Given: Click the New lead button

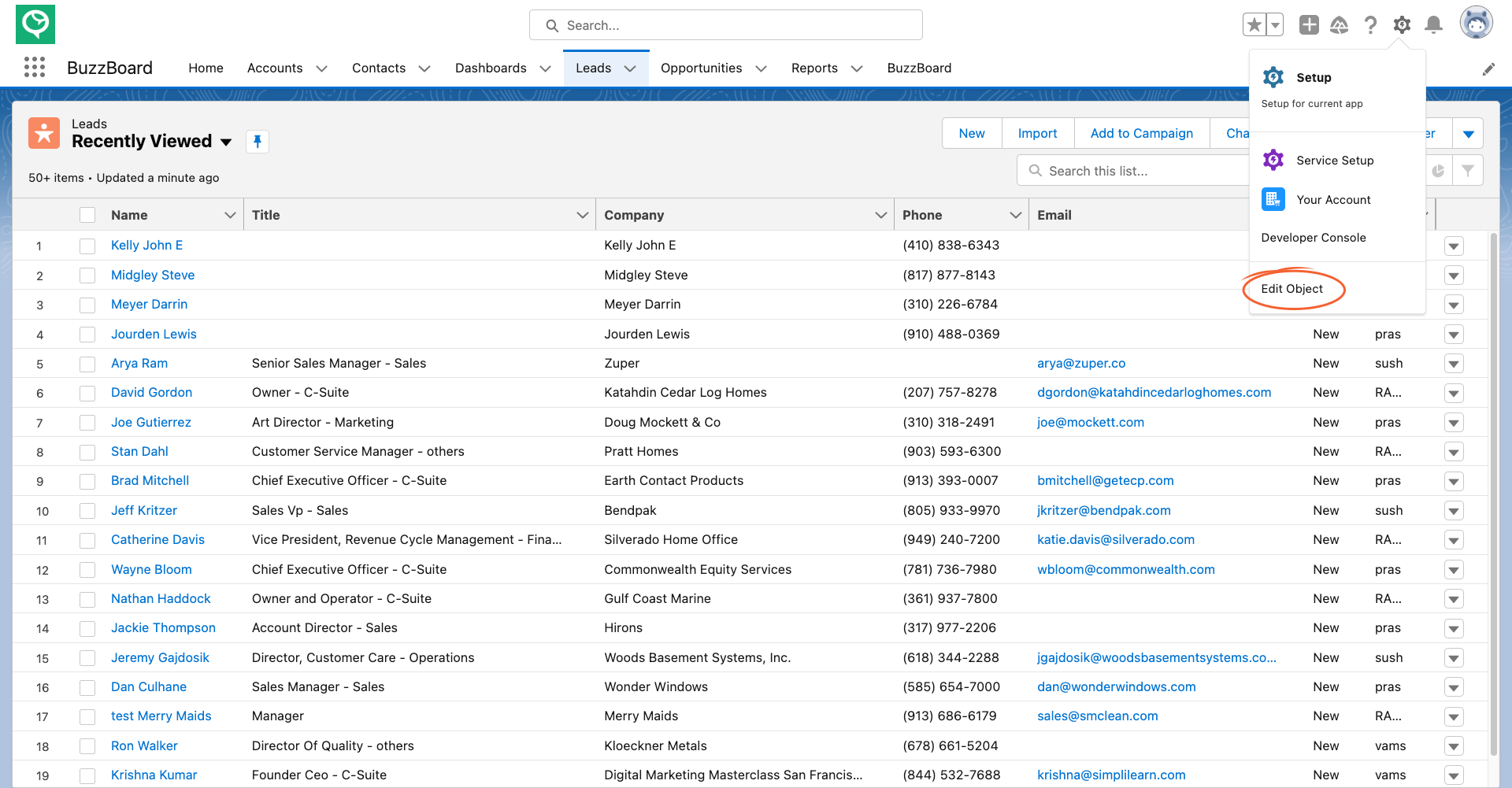Looking at the screenshot, I should (972, 133).
